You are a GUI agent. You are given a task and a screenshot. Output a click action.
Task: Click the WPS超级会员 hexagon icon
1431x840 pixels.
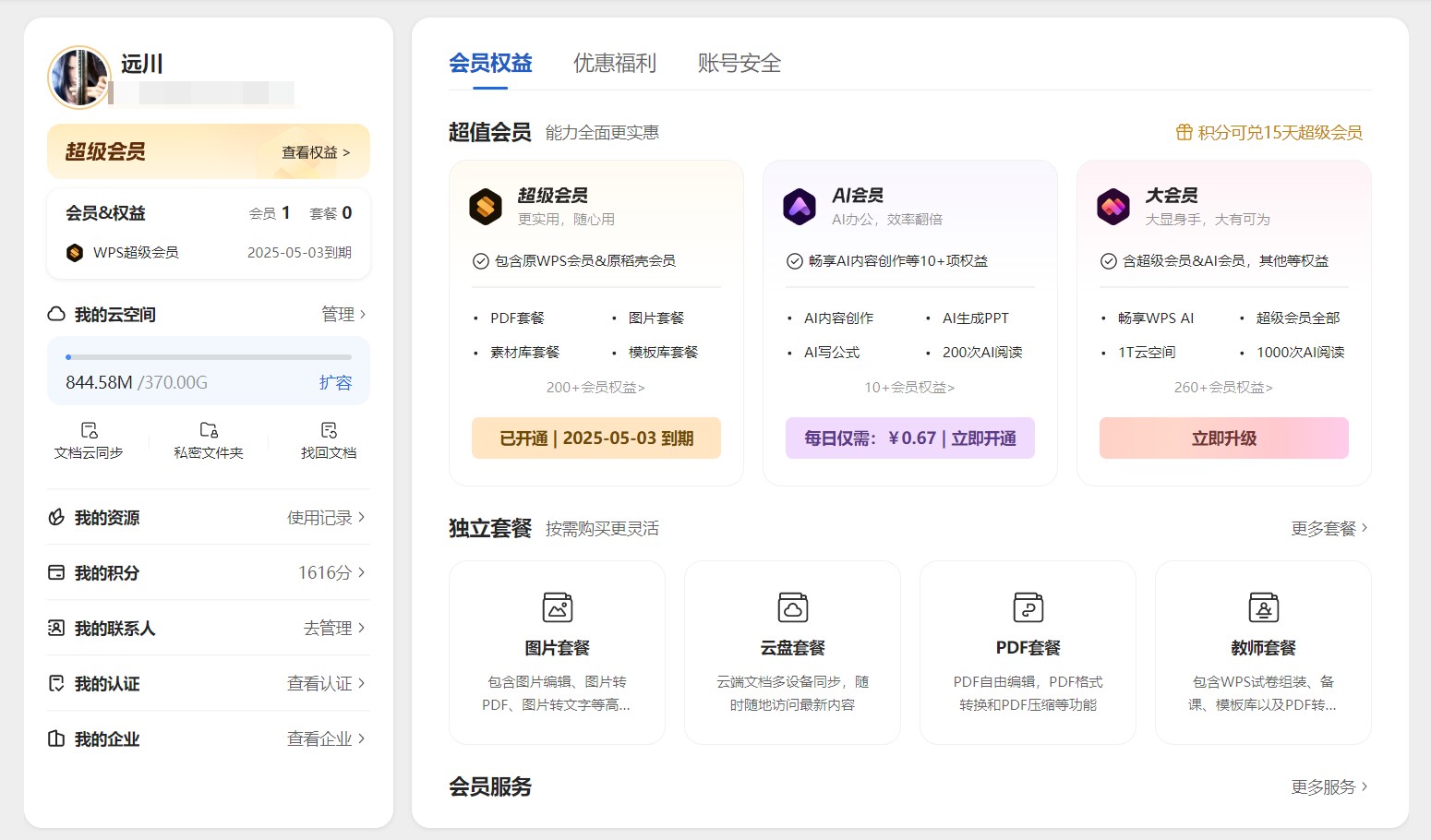tap(75, 253)
